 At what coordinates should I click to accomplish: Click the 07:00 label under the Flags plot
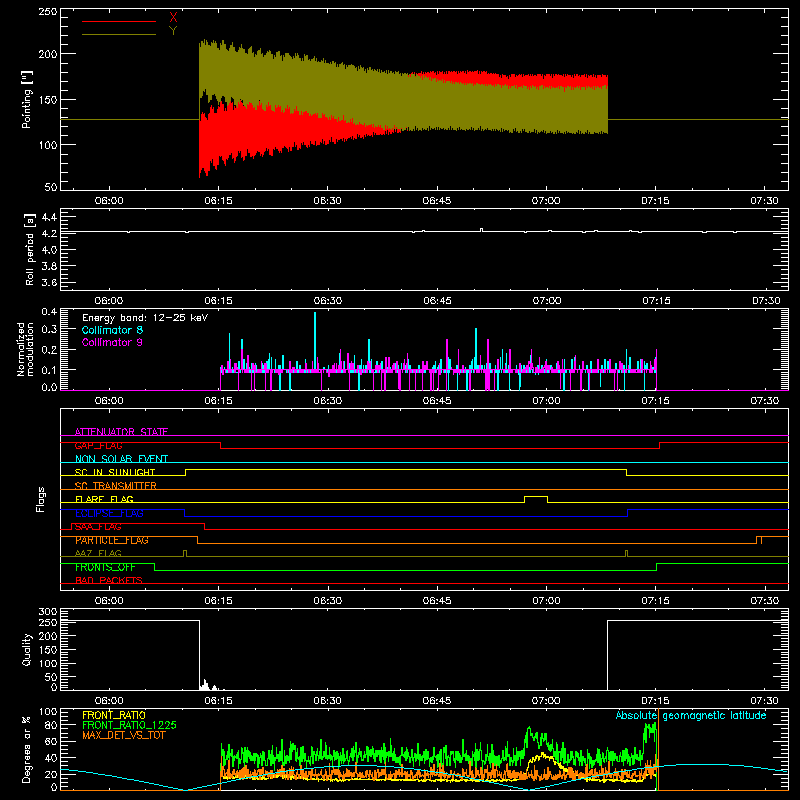546,601
